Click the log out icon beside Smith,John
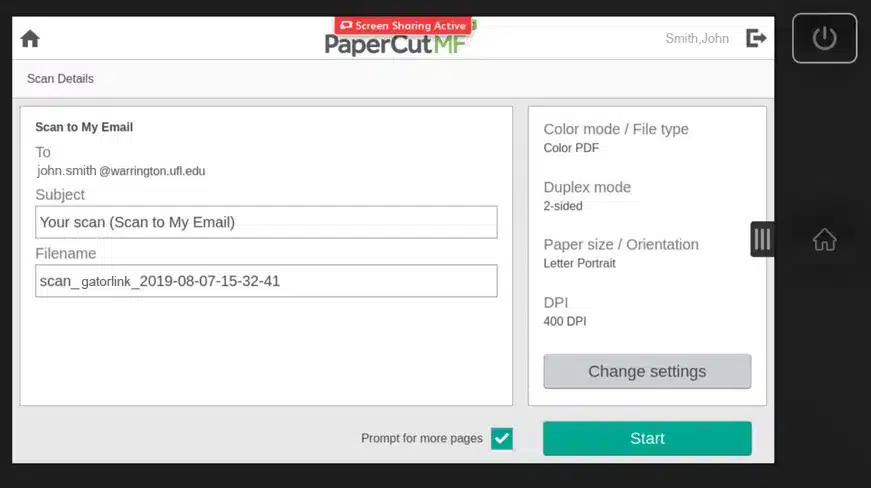The image size is (871, 488). [x=756, y=38]
